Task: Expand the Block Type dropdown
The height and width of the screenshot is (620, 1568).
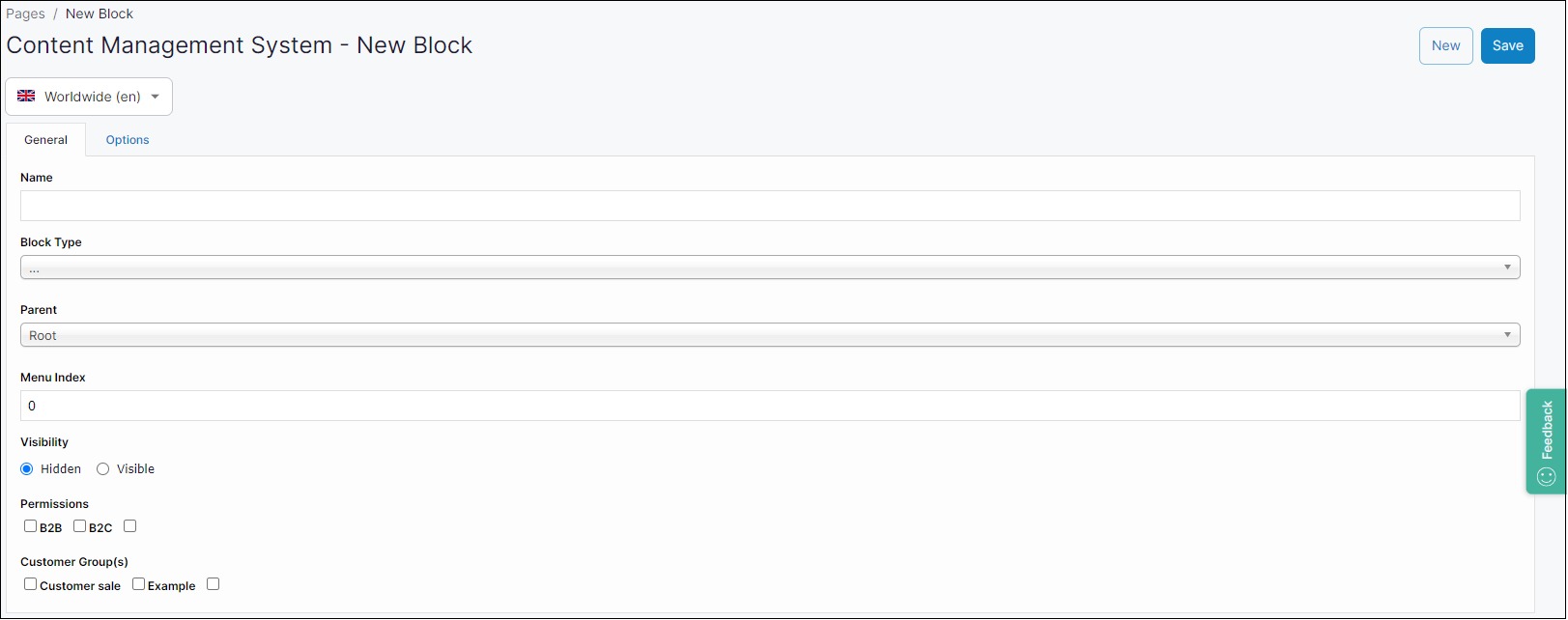Action: pyautogui.click(x=769, y=268)
